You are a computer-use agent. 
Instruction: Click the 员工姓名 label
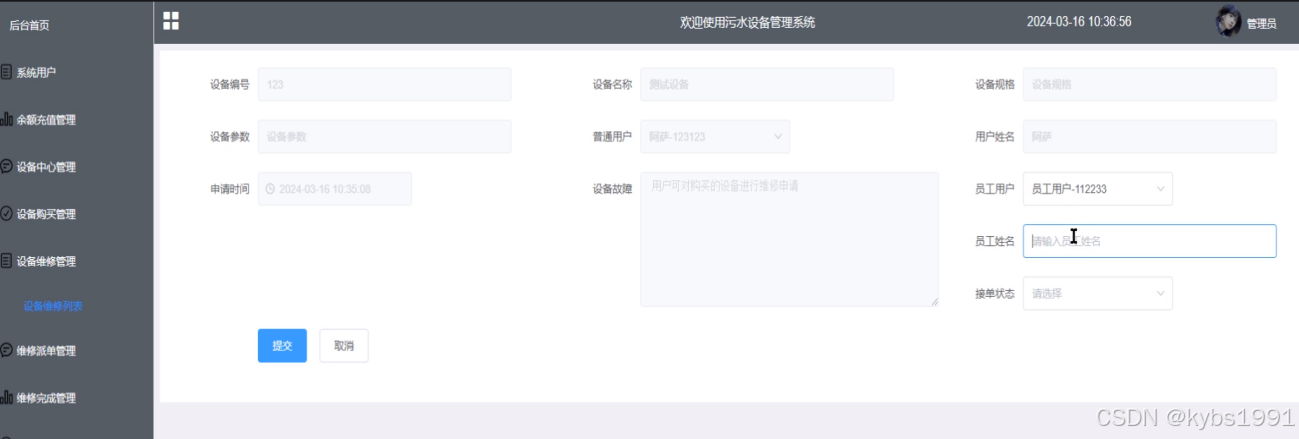pyautogui.click(x=995, y=241)
